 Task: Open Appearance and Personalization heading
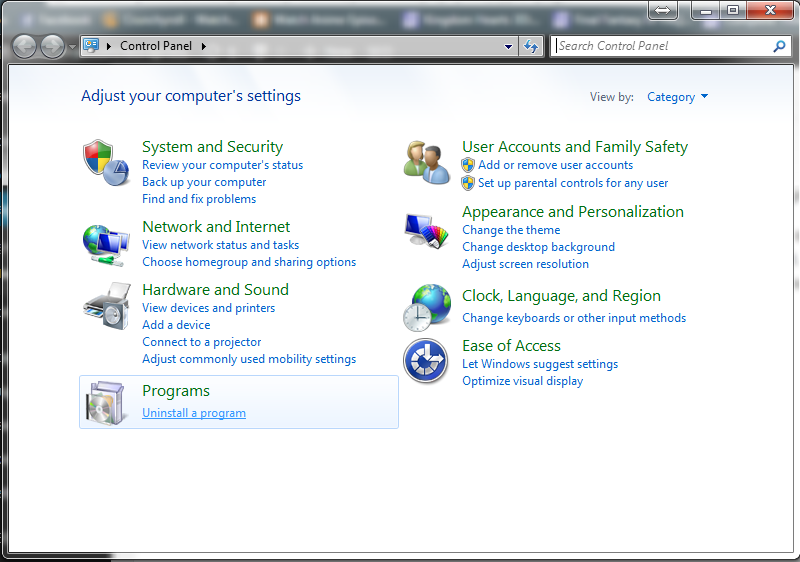[572, 212]
